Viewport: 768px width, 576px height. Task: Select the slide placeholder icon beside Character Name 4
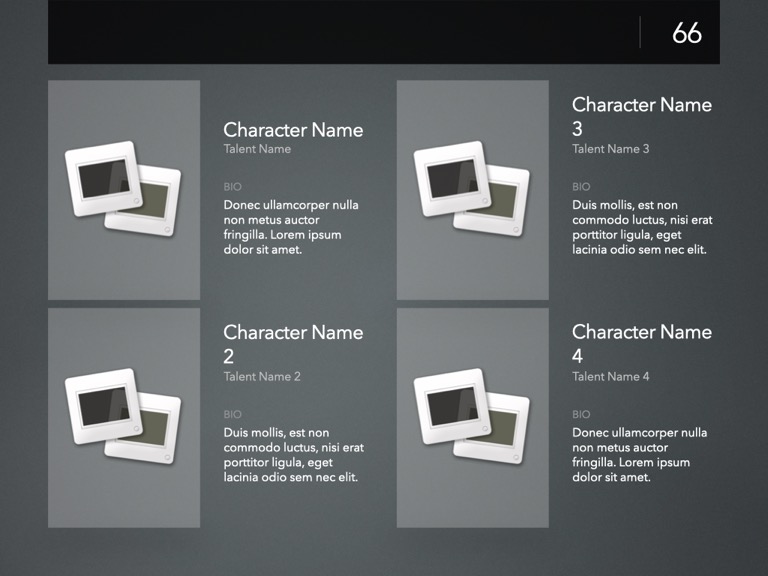(472, 417)
